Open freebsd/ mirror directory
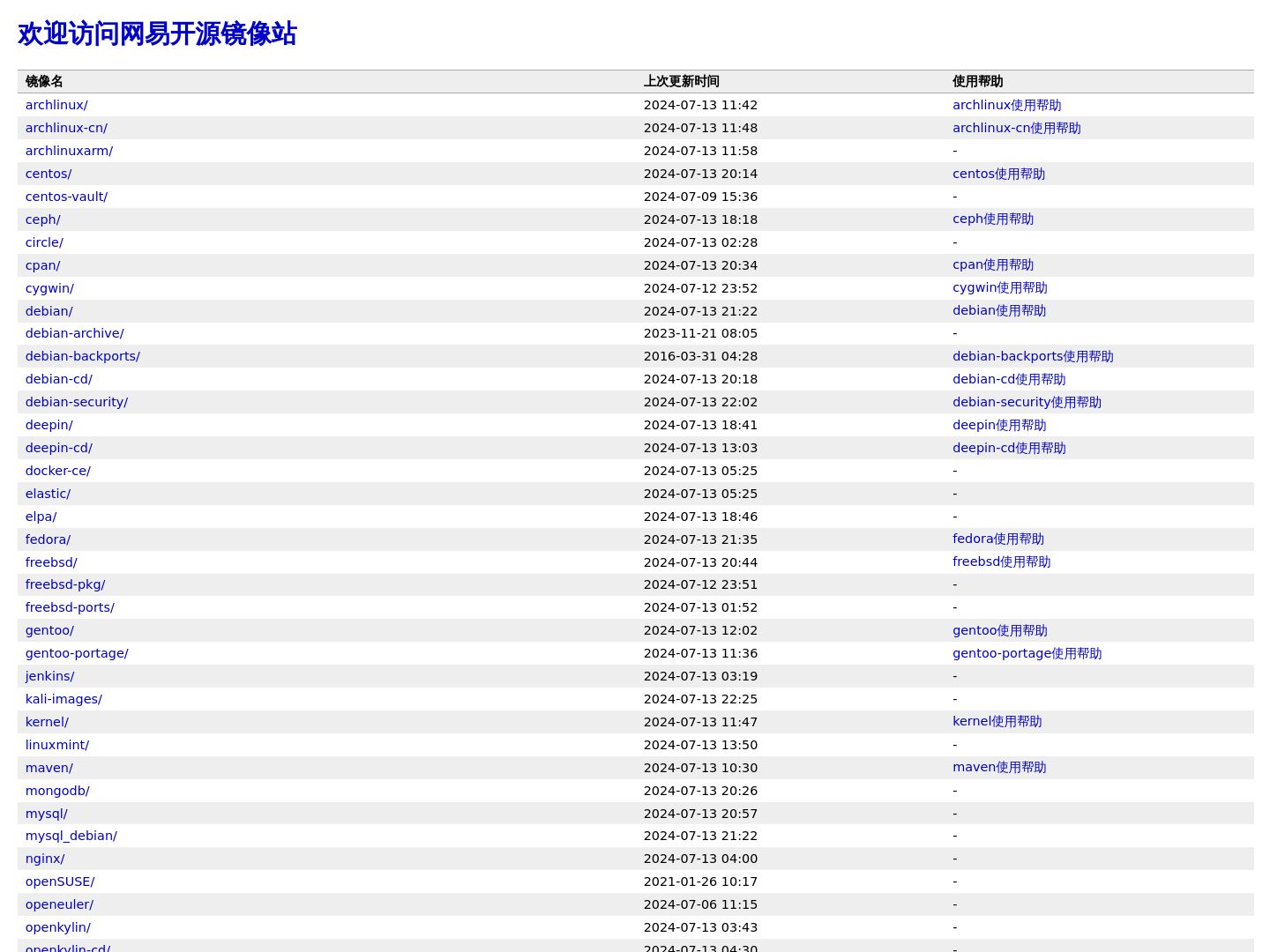The width and height of the screenshot is (1270, 952). 51,562
